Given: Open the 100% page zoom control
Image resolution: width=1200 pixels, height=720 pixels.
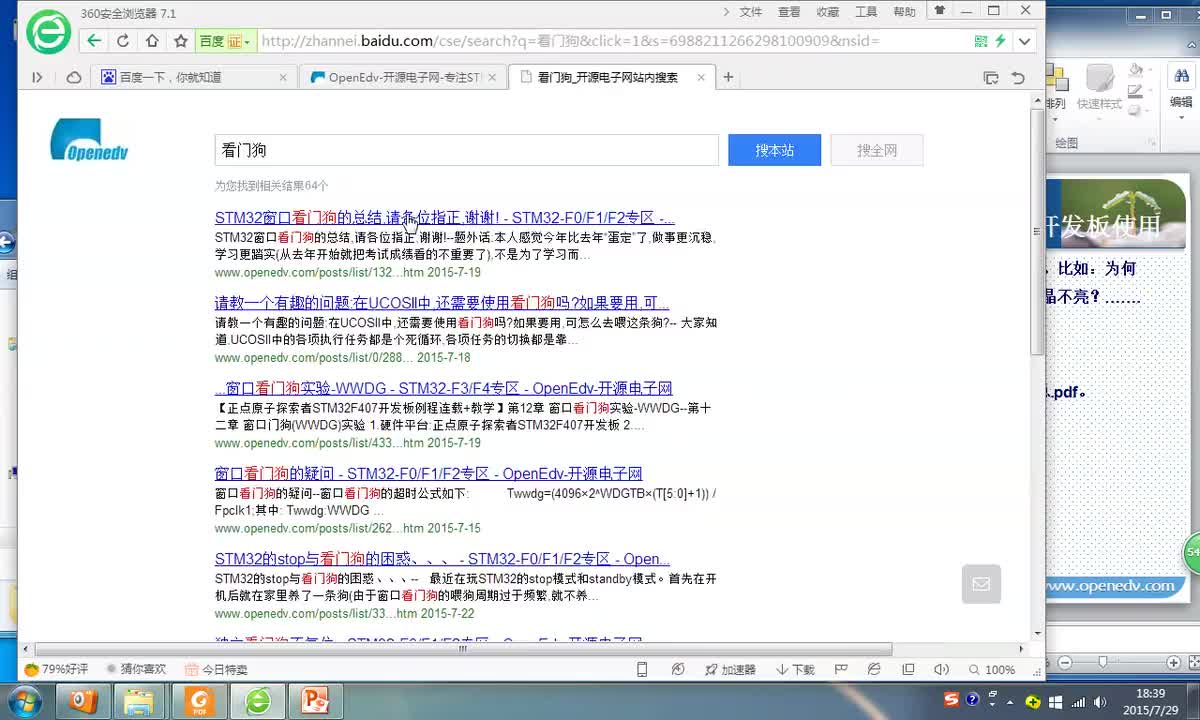Looking at the screenshot, I should (x=991, y=669).
